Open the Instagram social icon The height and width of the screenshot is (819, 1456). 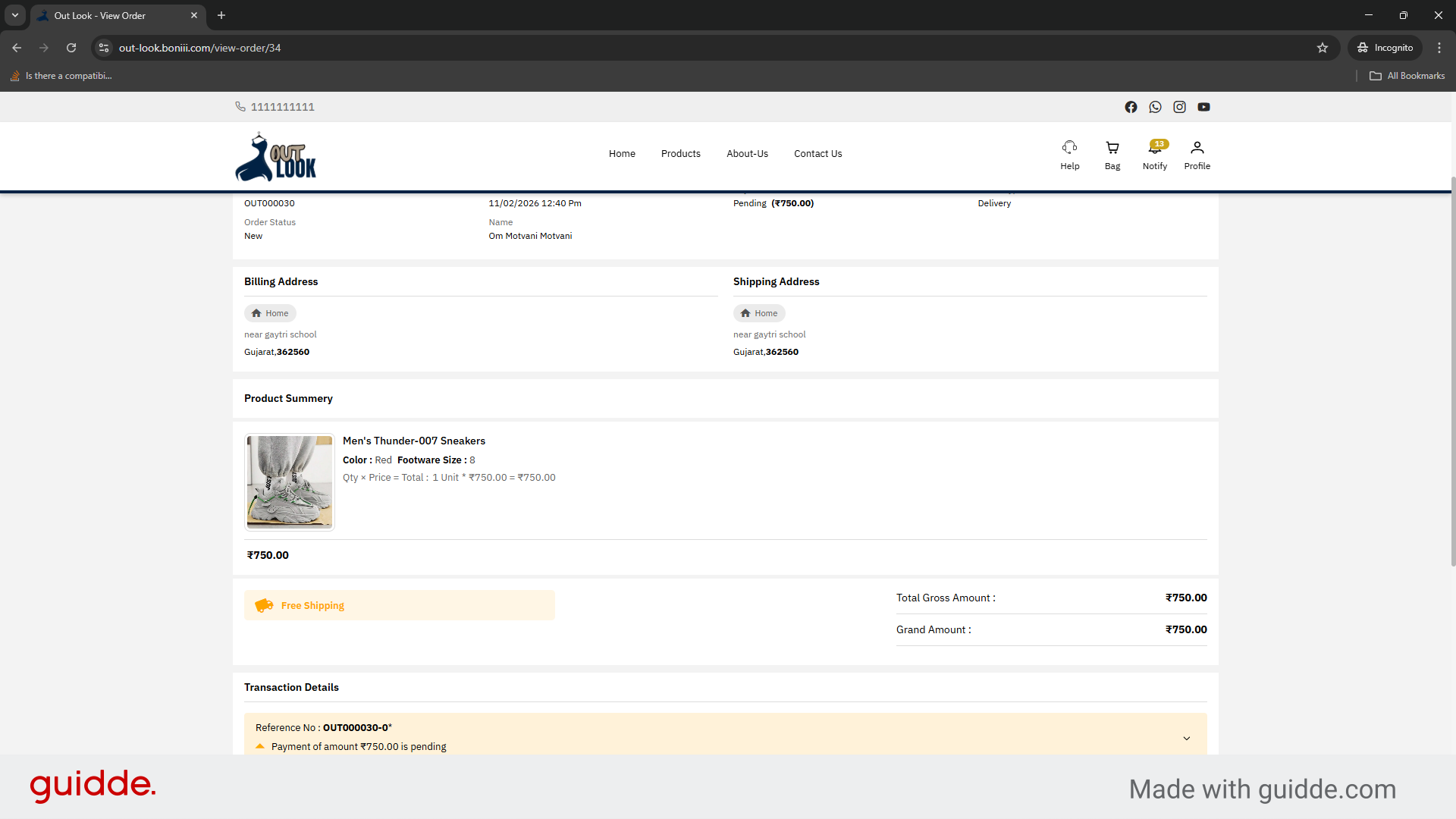coord(1179,107)
